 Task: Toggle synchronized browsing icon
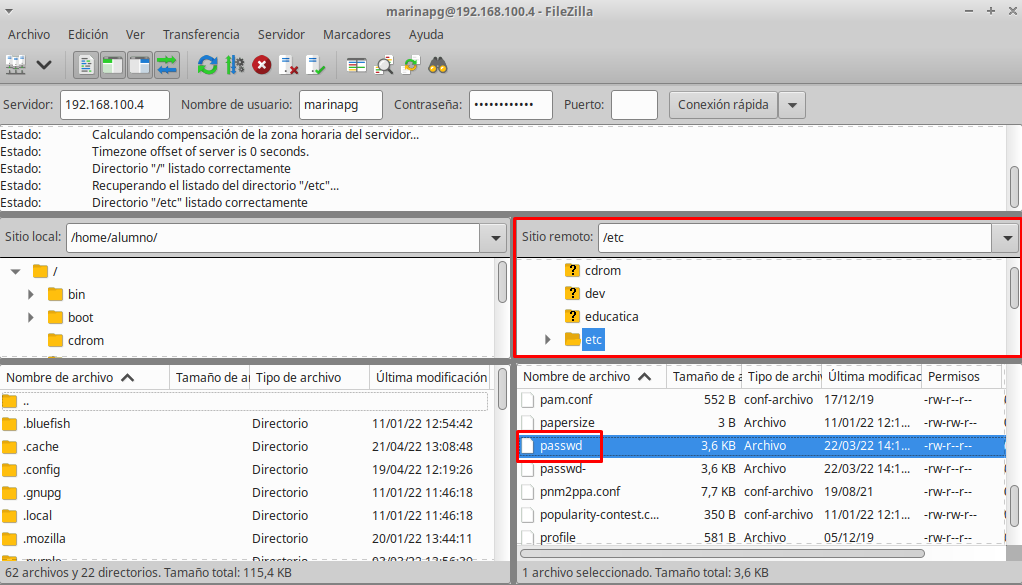(411, 65)
